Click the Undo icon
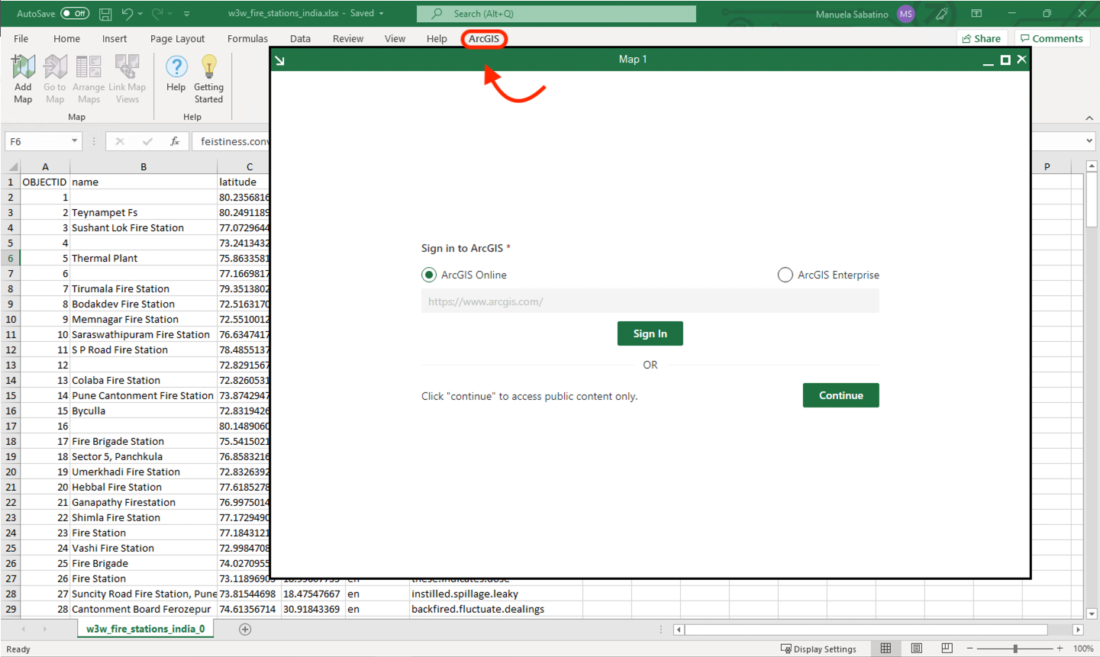1100x657 pixels. (x=127, y=13)
